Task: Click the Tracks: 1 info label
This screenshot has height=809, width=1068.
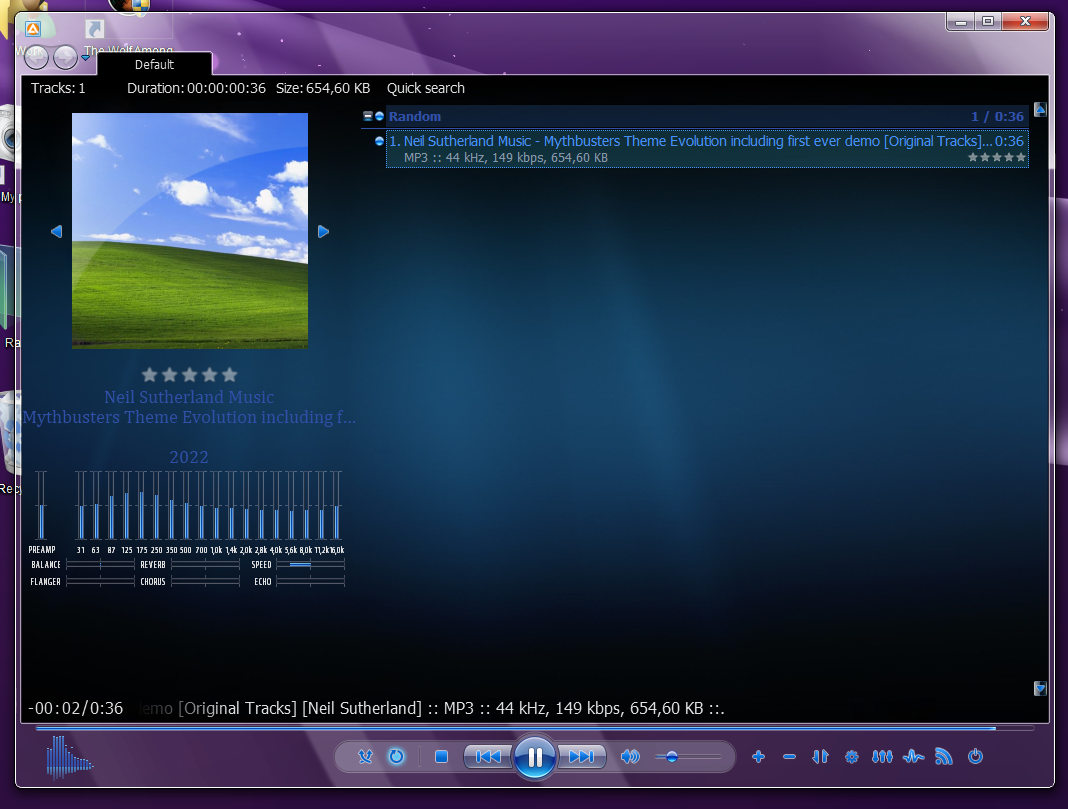Action: point(58,88)
